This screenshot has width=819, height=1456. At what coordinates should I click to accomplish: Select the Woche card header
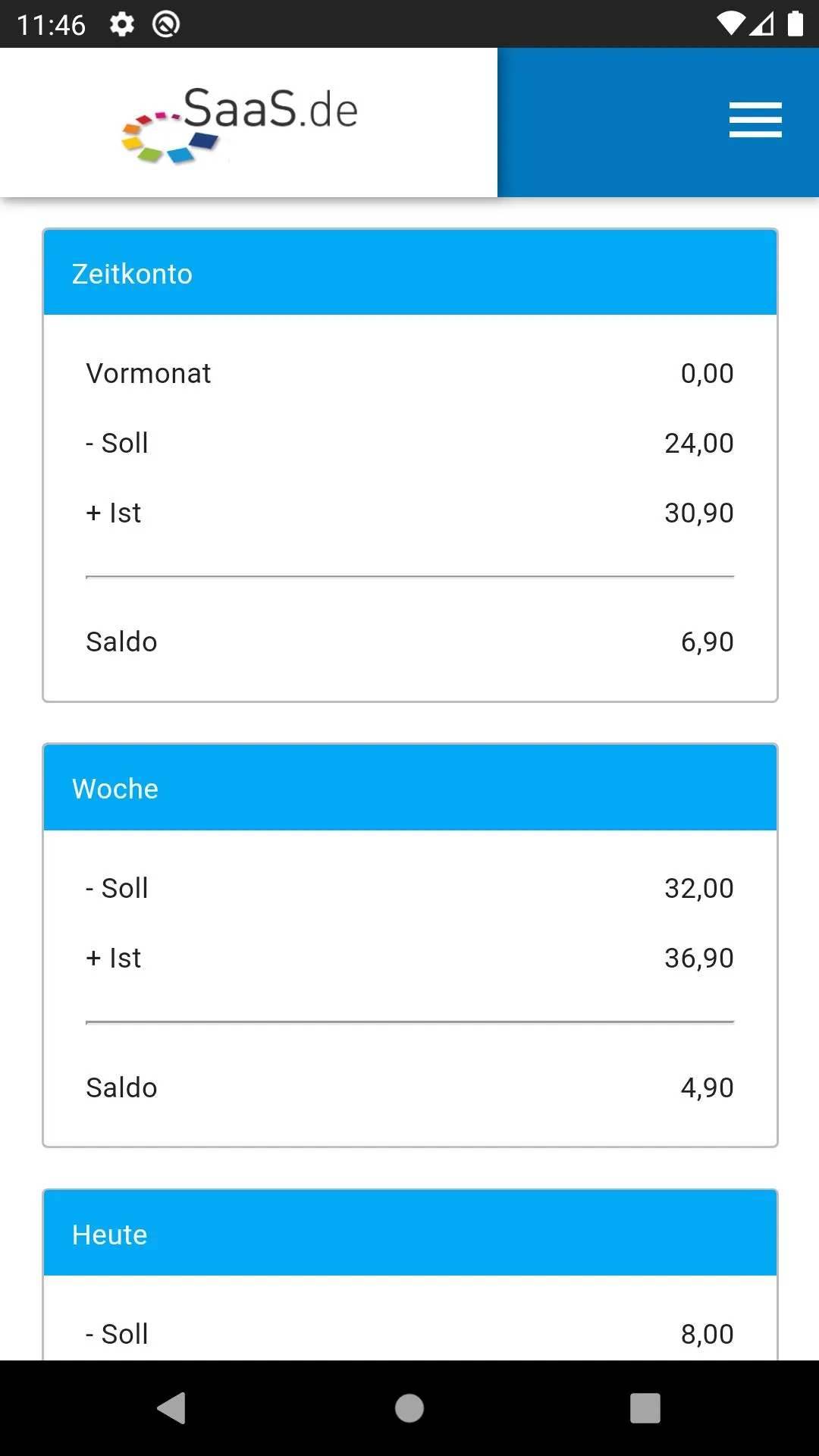[410, 788]
